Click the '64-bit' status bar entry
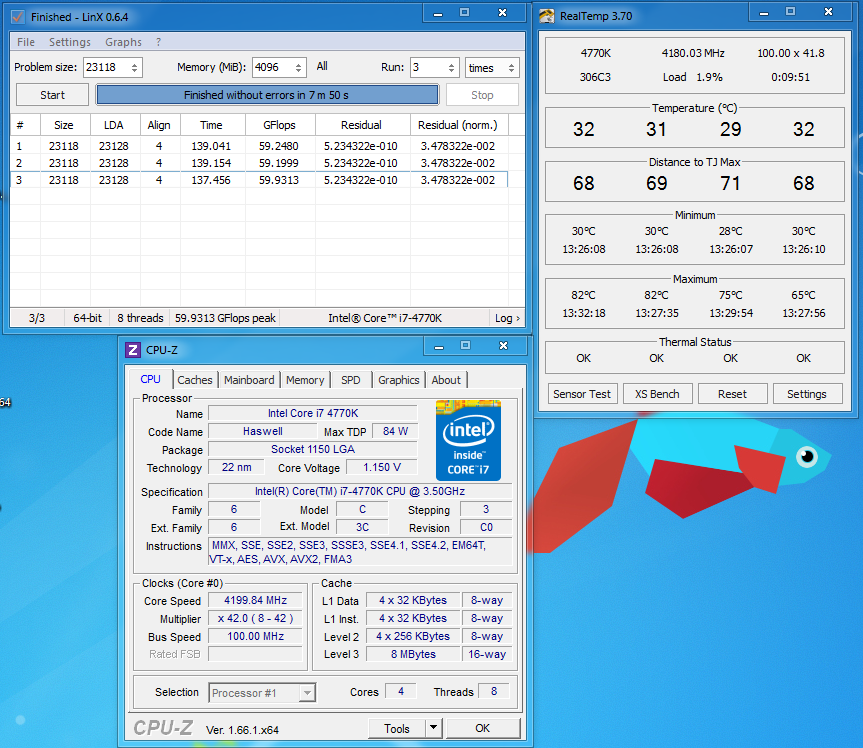This screenshot has width=863, height=748. 88,318
